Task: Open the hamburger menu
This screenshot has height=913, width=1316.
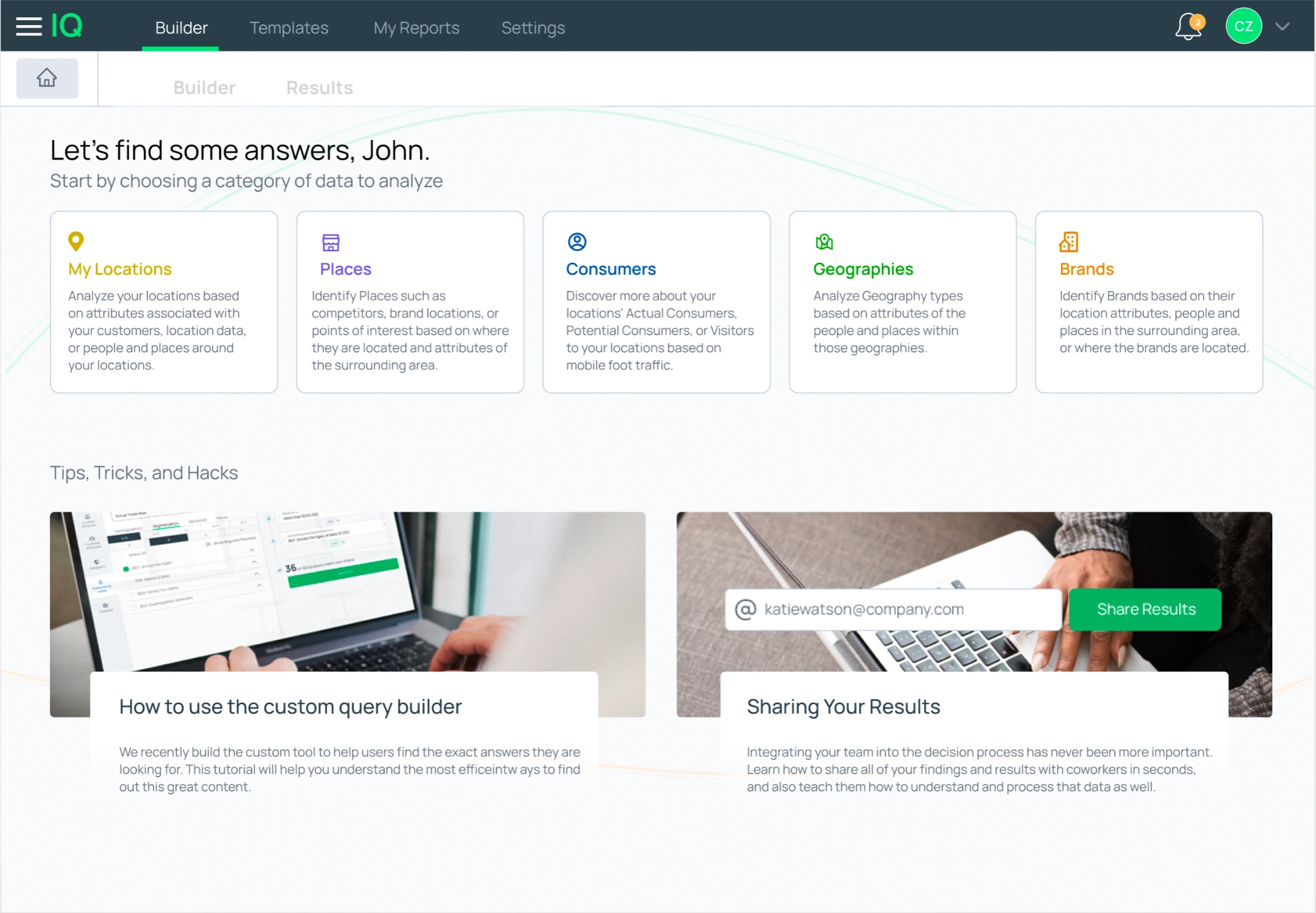Action: pos(29,26)
